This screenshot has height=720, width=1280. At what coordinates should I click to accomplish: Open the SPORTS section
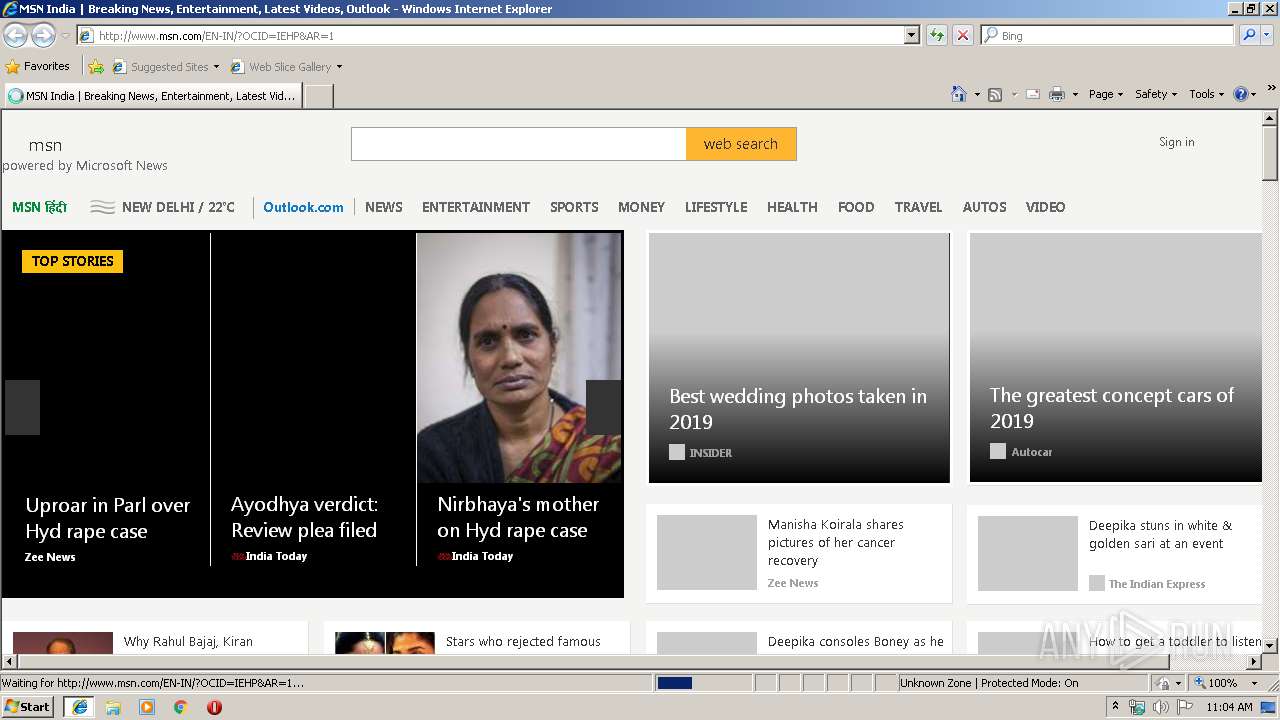click(x=574, y=207)
